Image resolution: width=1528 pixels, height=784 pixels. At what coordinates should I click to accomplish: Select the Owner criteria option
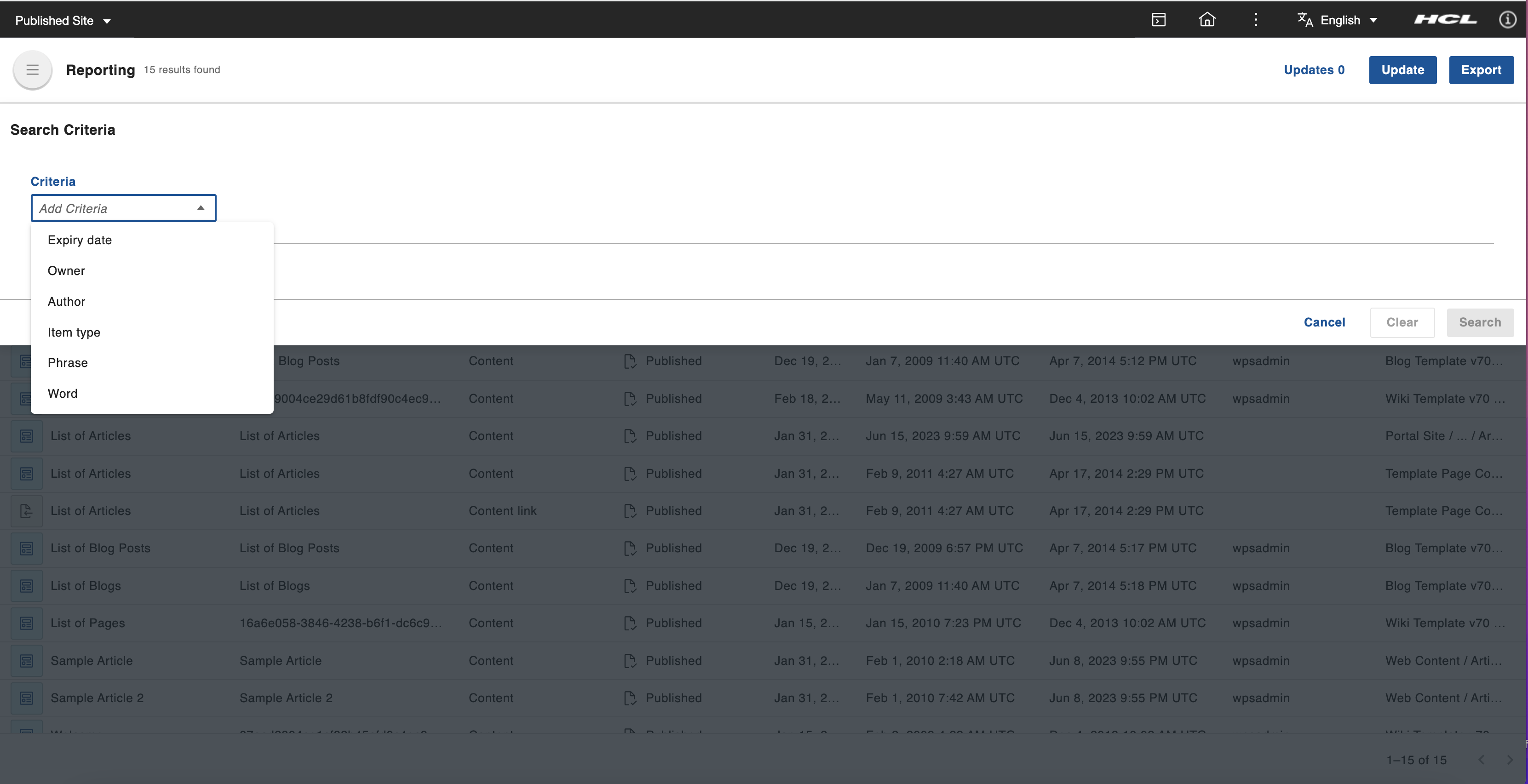[x=66, y=271]
